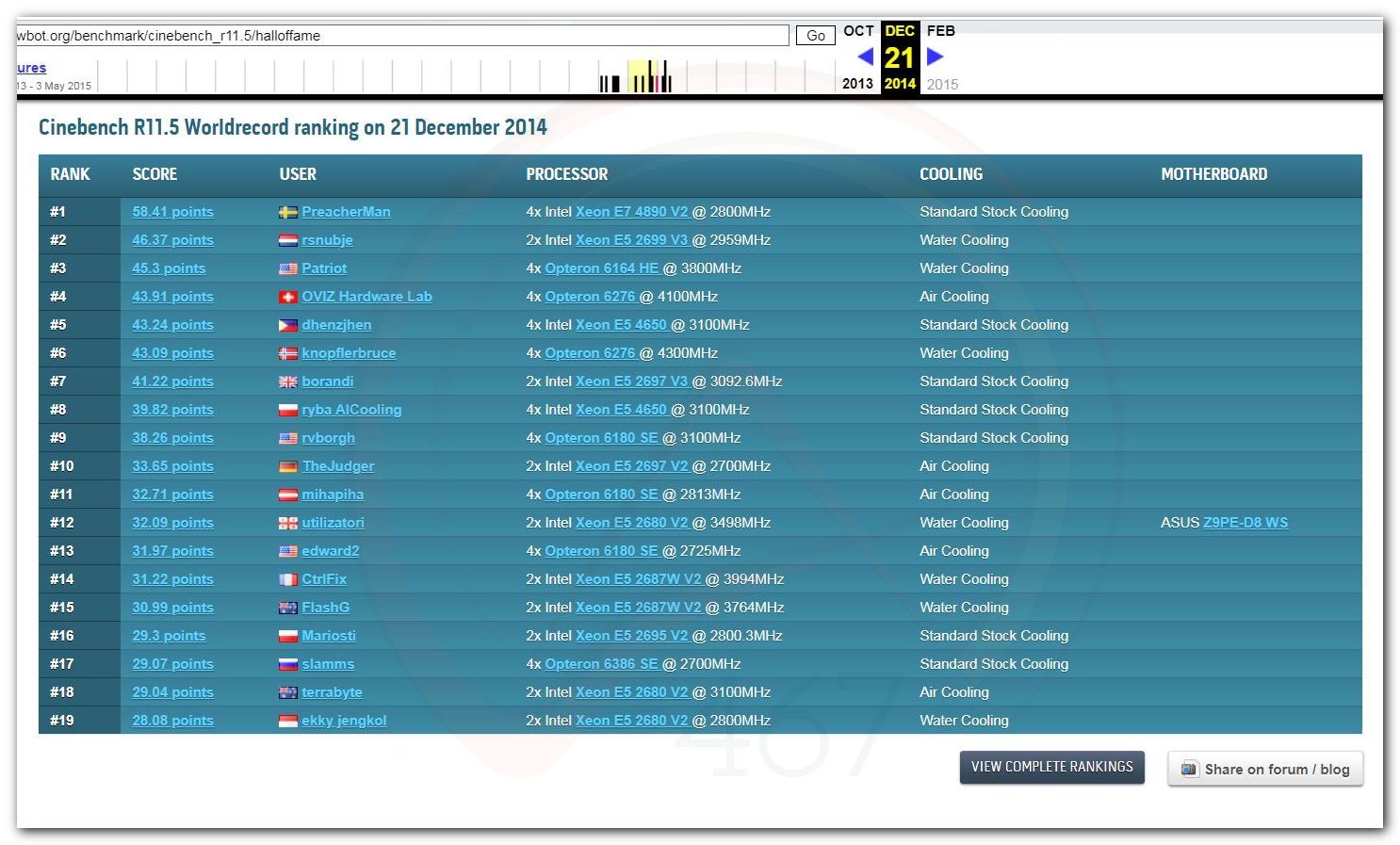This screenshot has height=845, width=1400.
Task: Click the Netherlands flag beside rsnubje
Action: pos(288,241)
